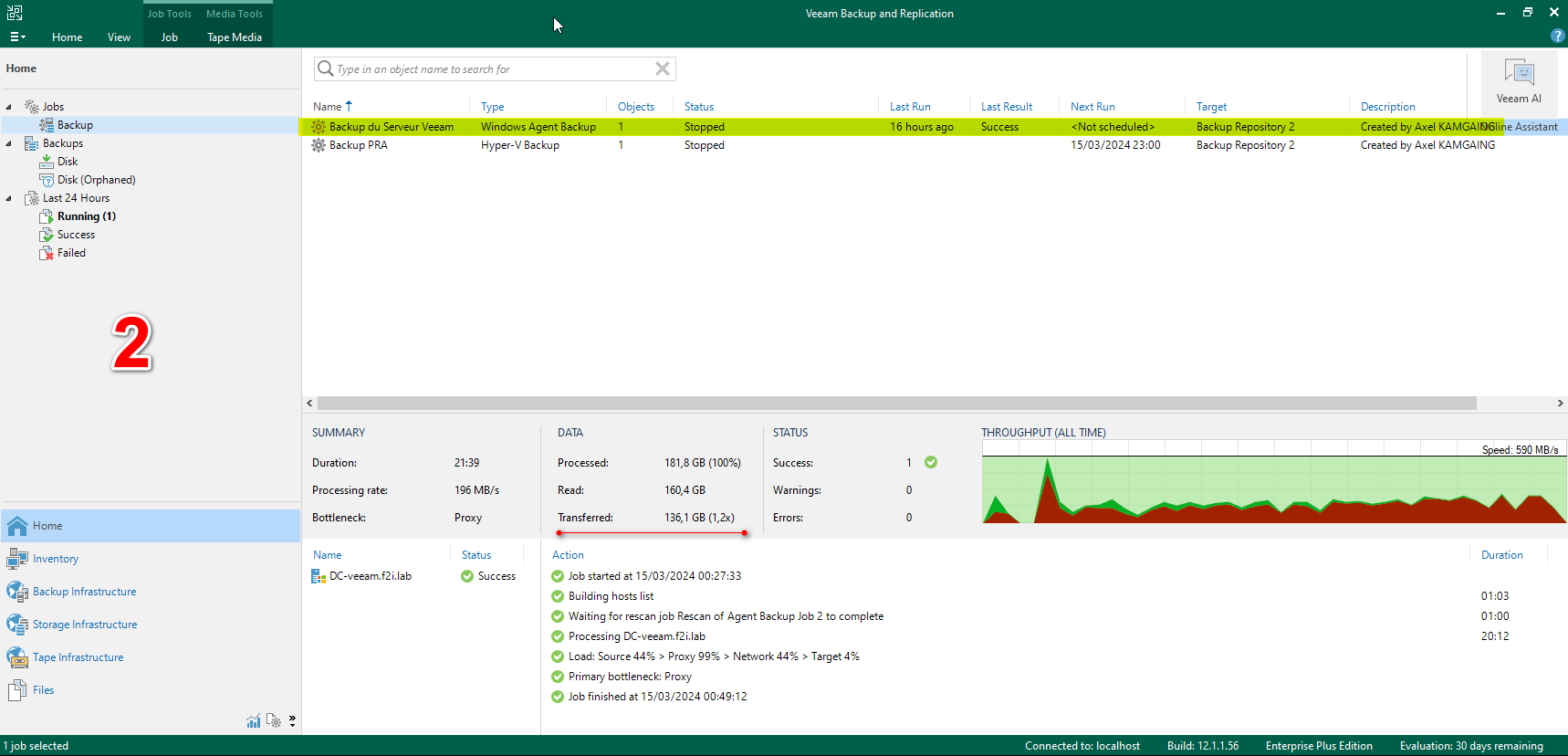Screen dimensions: 1568x756
Task: Sort actions by Duration column
Action: 1501,555
